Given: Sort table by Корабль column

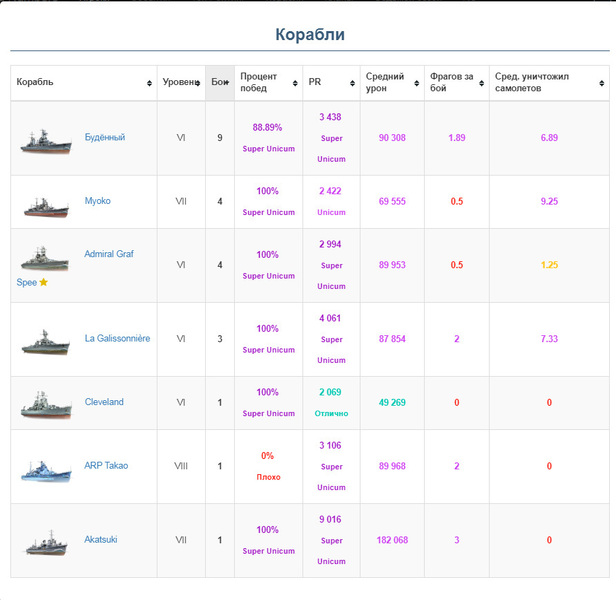Looking at the screenshot, I should click(x=83, y=82).
